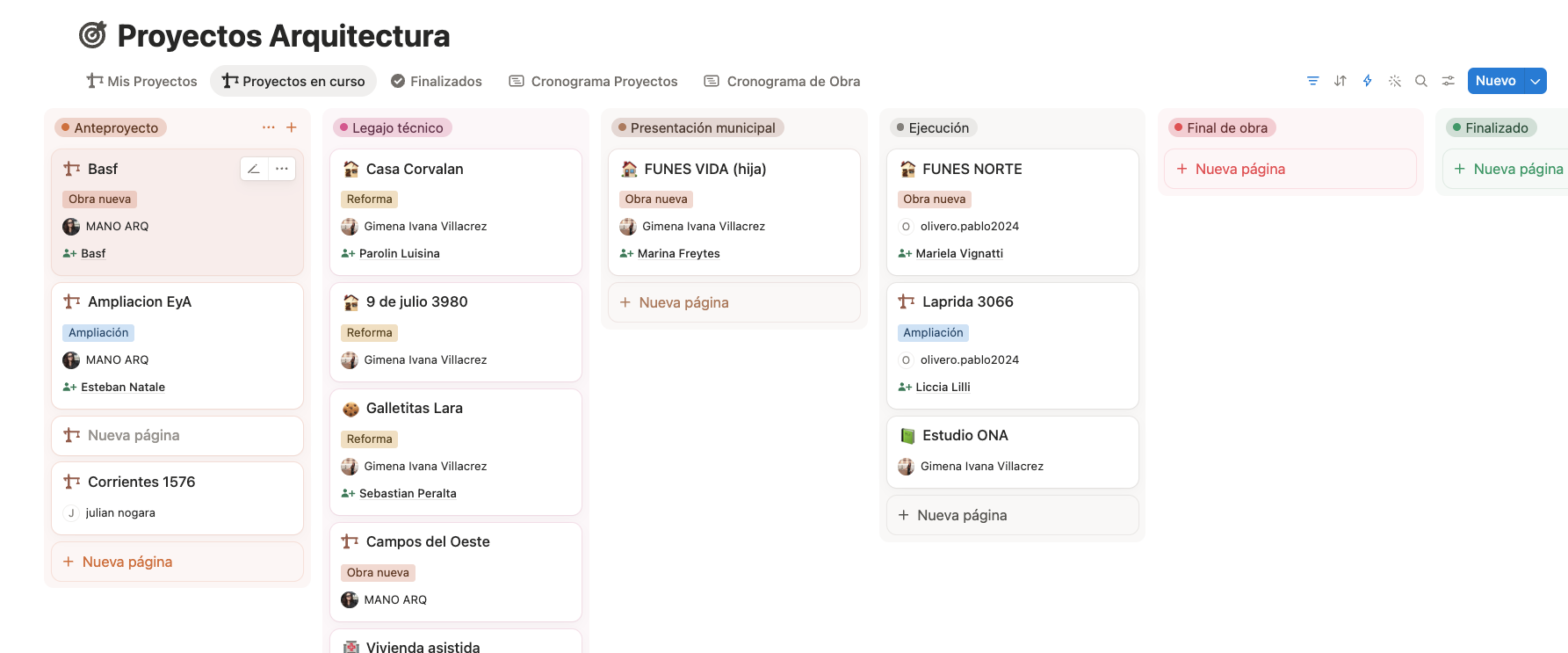Click avatar on Estudio ONA card
Screen dimensions: 1568x653
906,467
